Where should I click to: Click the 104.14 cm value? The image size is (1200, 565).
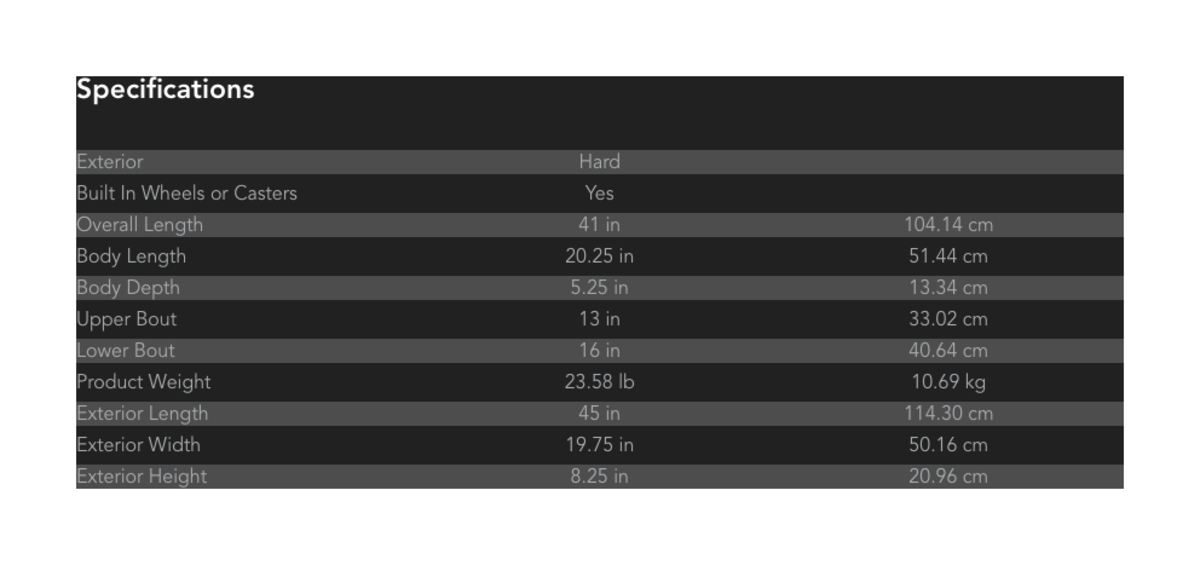(948, 225)
